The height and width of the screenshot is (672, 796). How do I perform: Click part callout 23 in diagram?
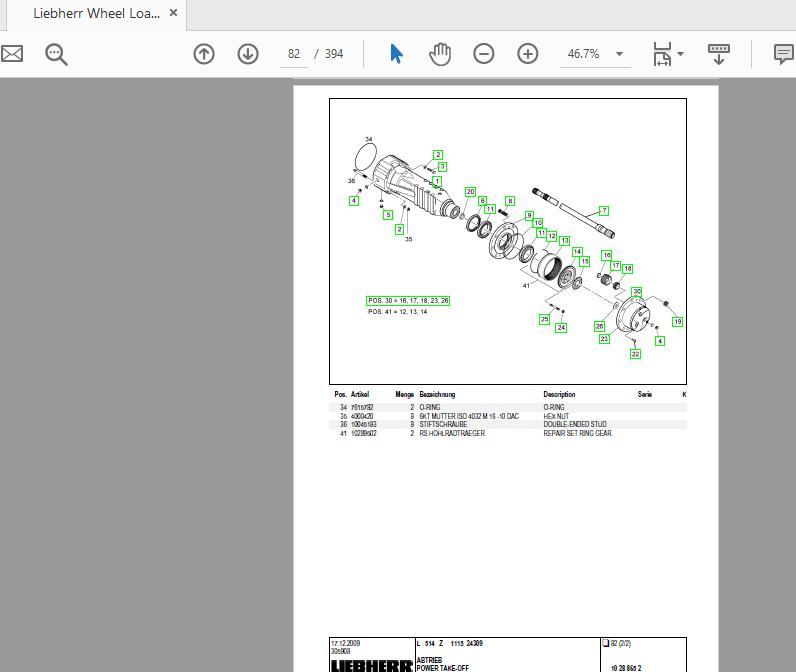(604, 339)
